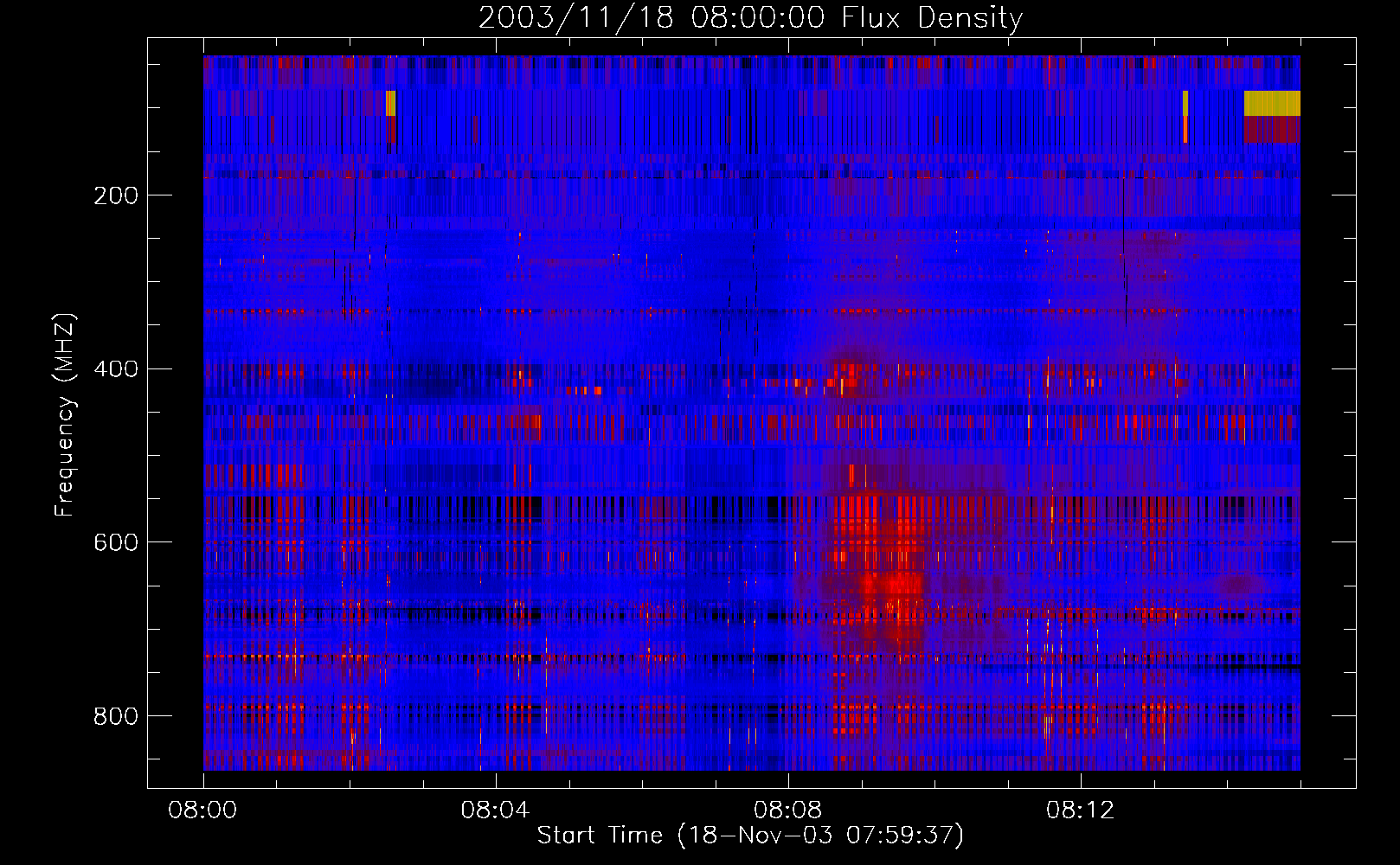Click the plot title '2003/11/18 08:00:00 Flux Density'

coord(750,17)
